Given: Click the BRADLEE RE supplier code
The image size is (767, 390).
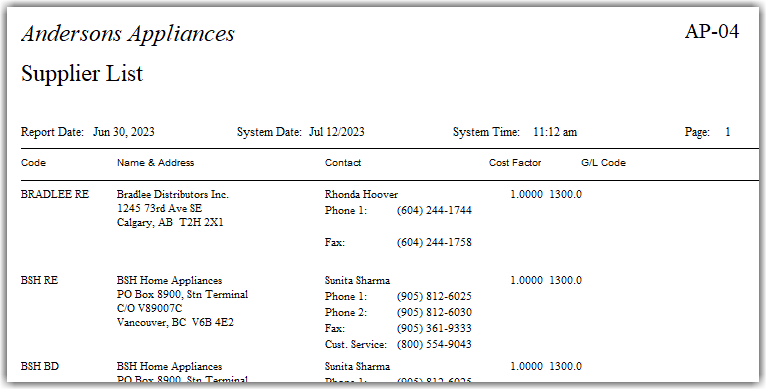Looking at the screenshot, I should click(55, 194).
